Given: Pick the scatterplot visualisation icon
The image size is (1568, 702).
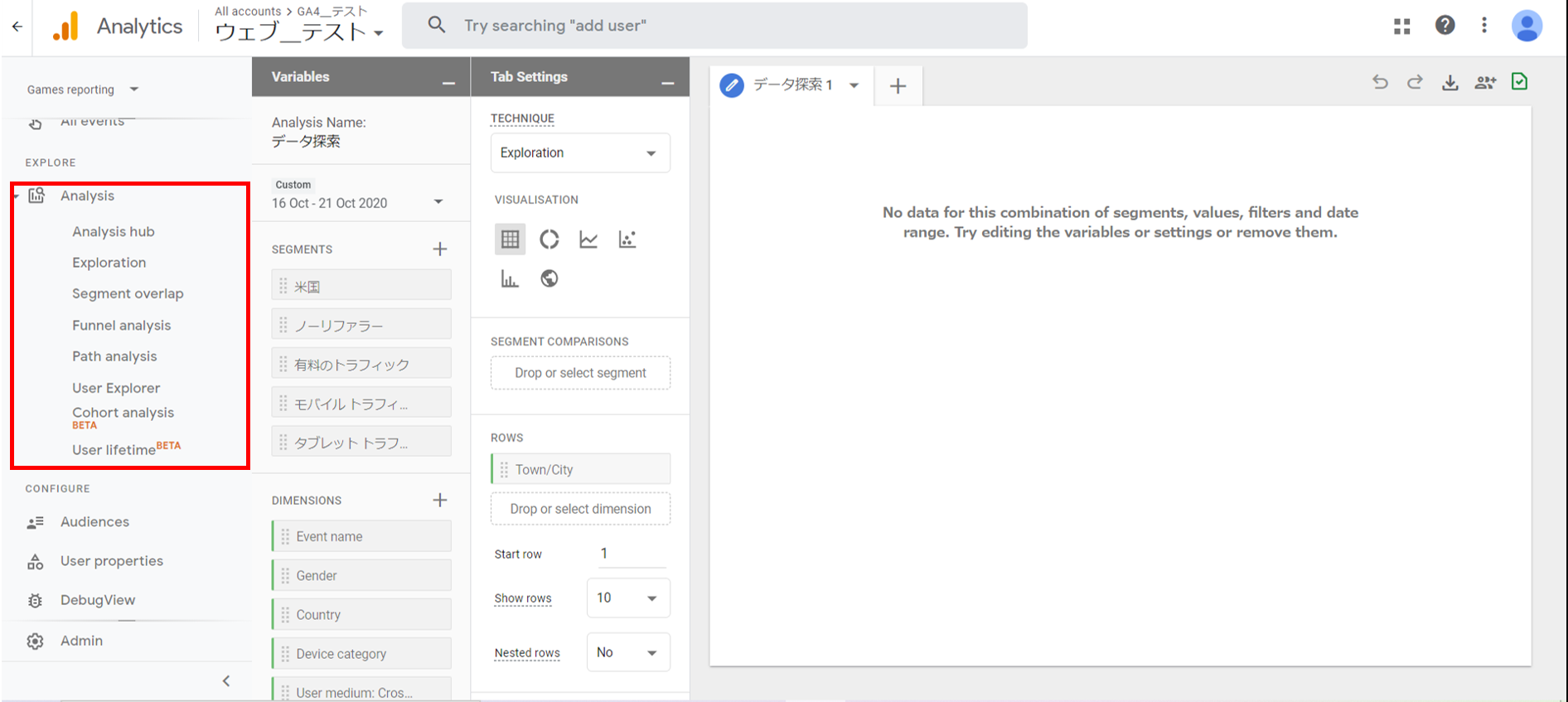Looking at the screenshot, I should click(x=627, y=240).
